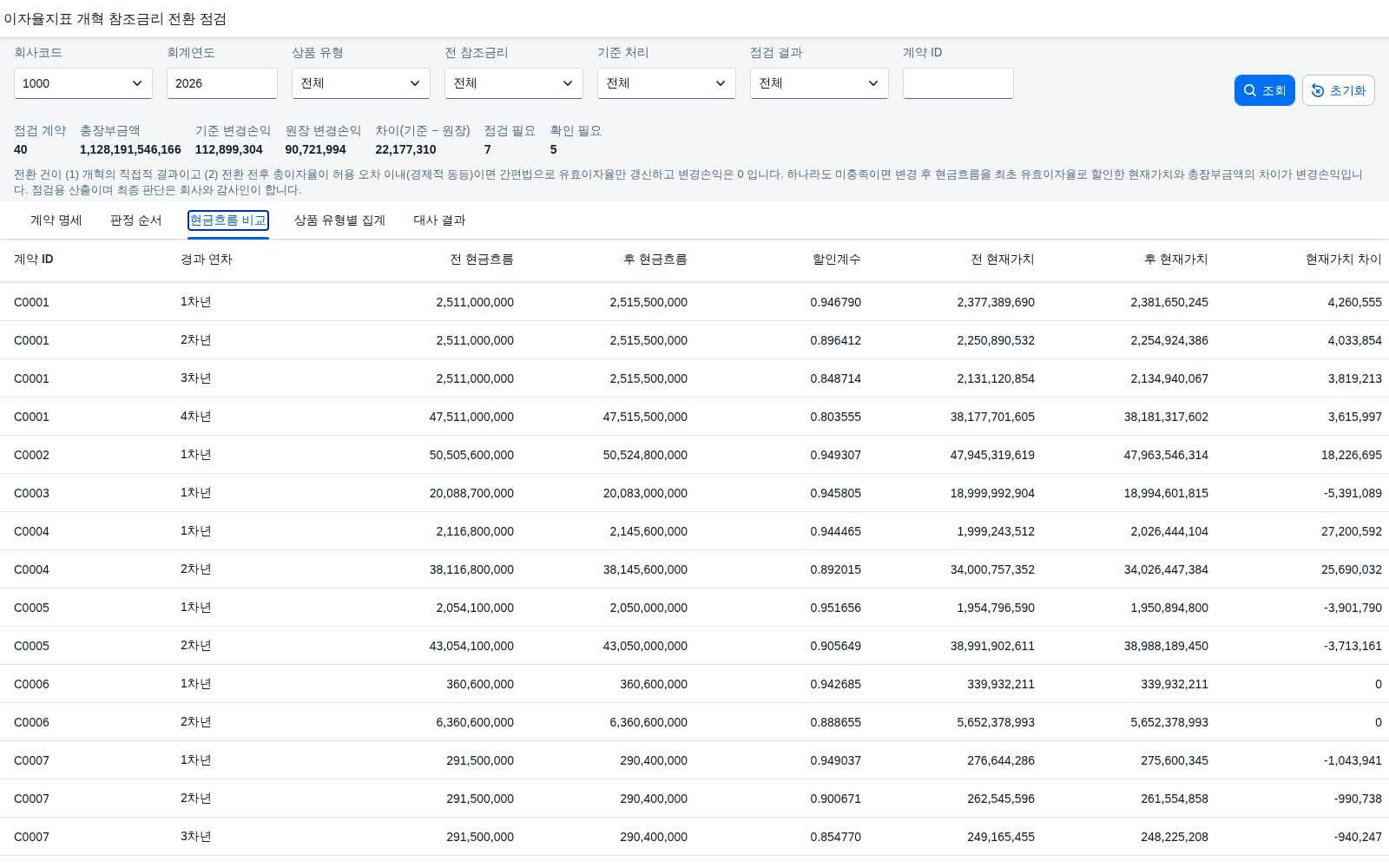Click discount factor 0.946790
Screen dimensions: 1389x868
coord(836,302)
